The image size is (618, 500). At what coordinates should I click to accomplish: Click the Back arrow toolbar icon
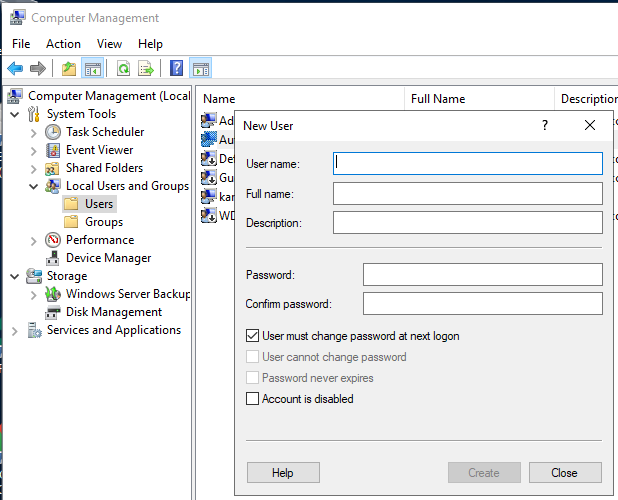click(15, 69)
